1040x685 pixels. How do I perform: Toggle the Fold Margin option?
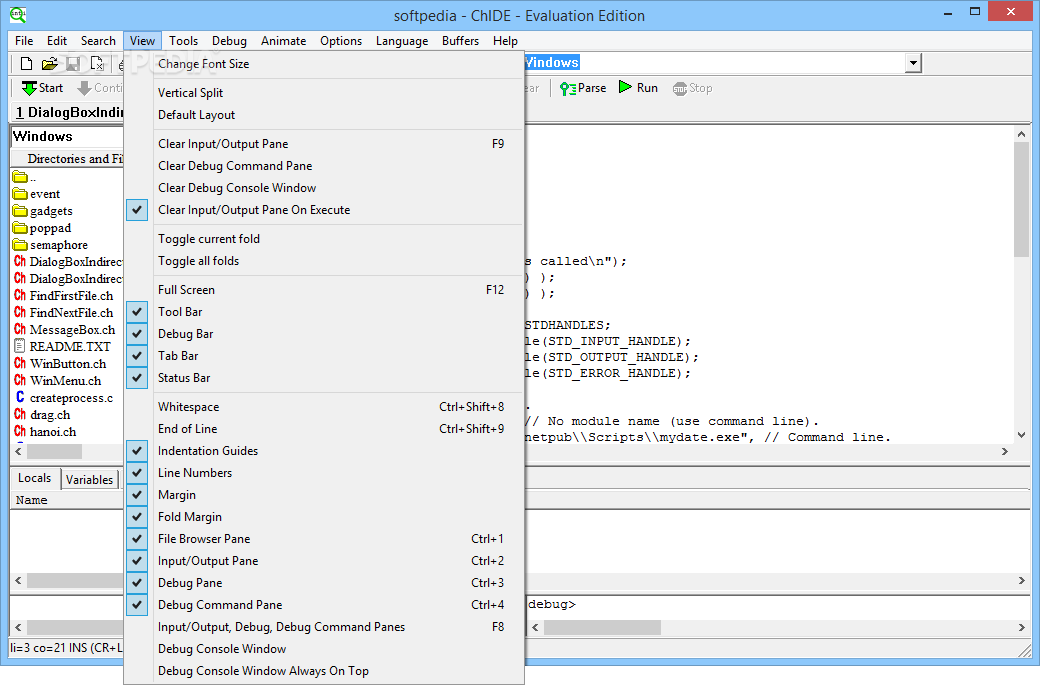tap(324, 517)
